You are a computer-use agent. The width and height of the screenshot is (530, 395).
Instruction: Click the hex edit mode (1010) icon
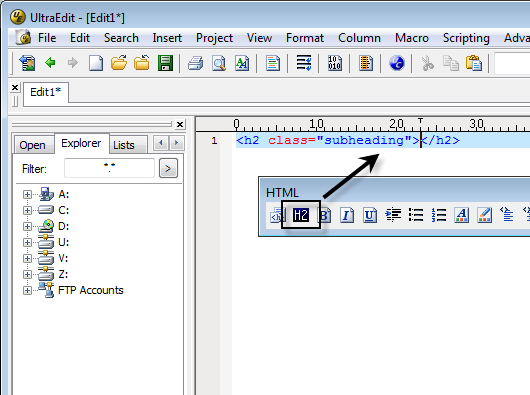335,63
